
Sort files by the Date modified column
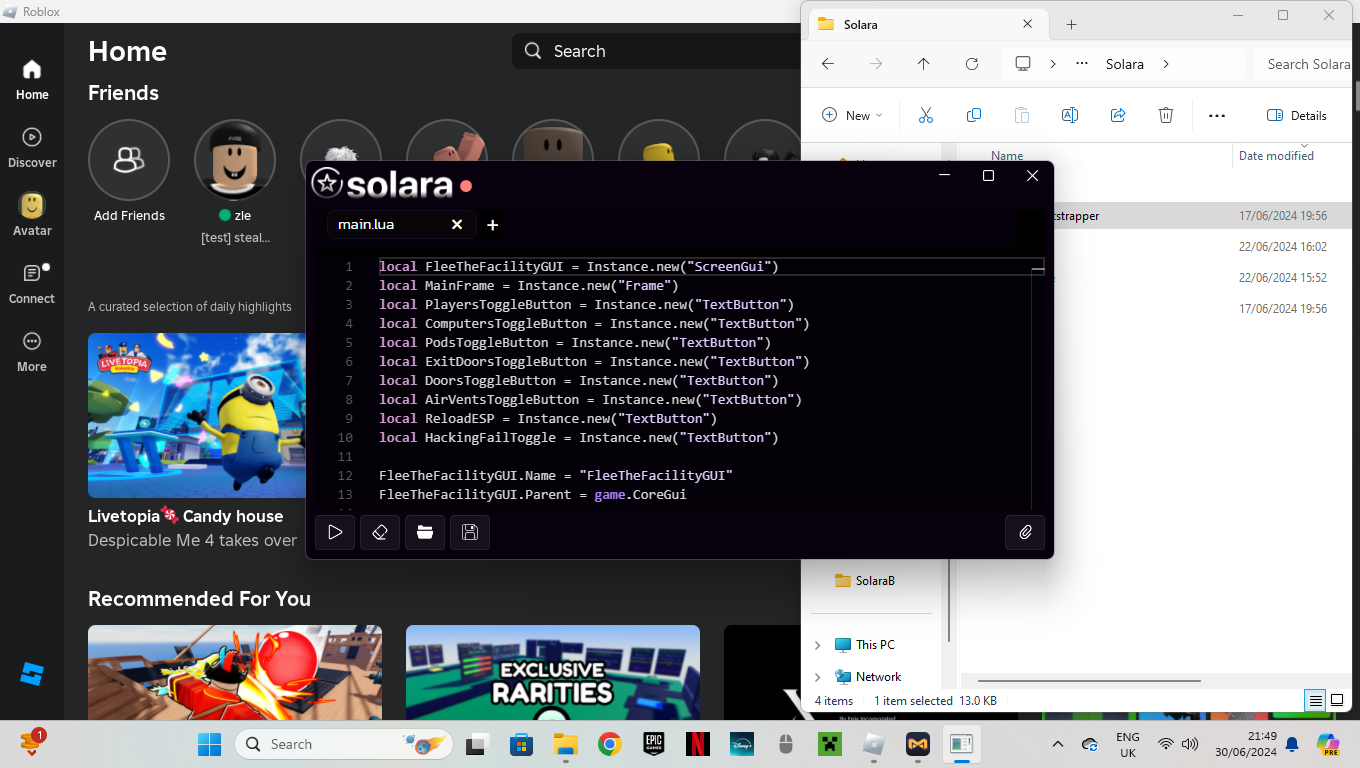point(1276,156)
